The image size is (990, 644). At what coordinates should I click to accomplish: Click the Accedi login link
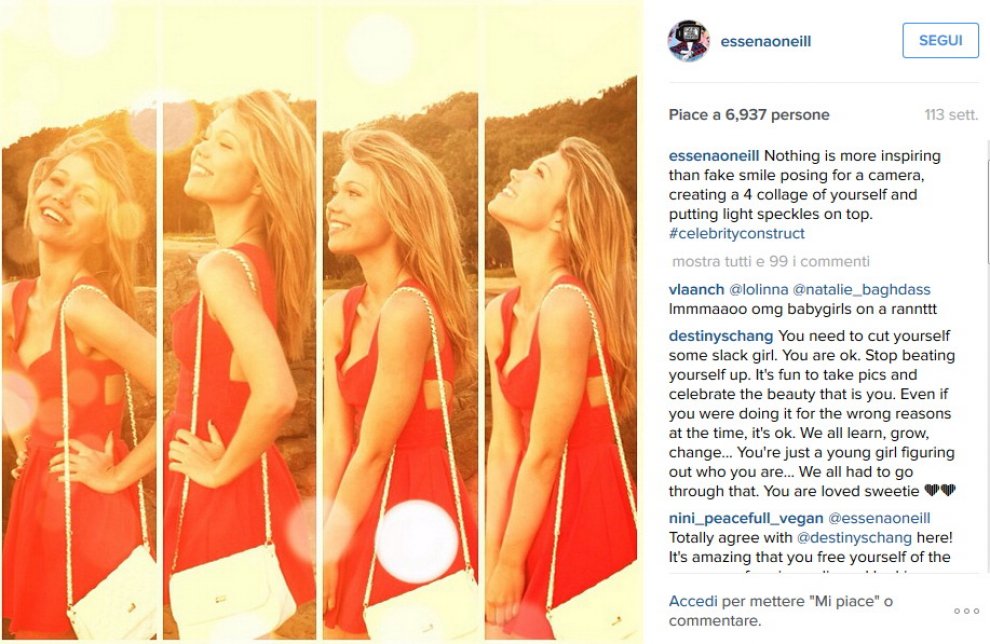click(x=693, y=601)
